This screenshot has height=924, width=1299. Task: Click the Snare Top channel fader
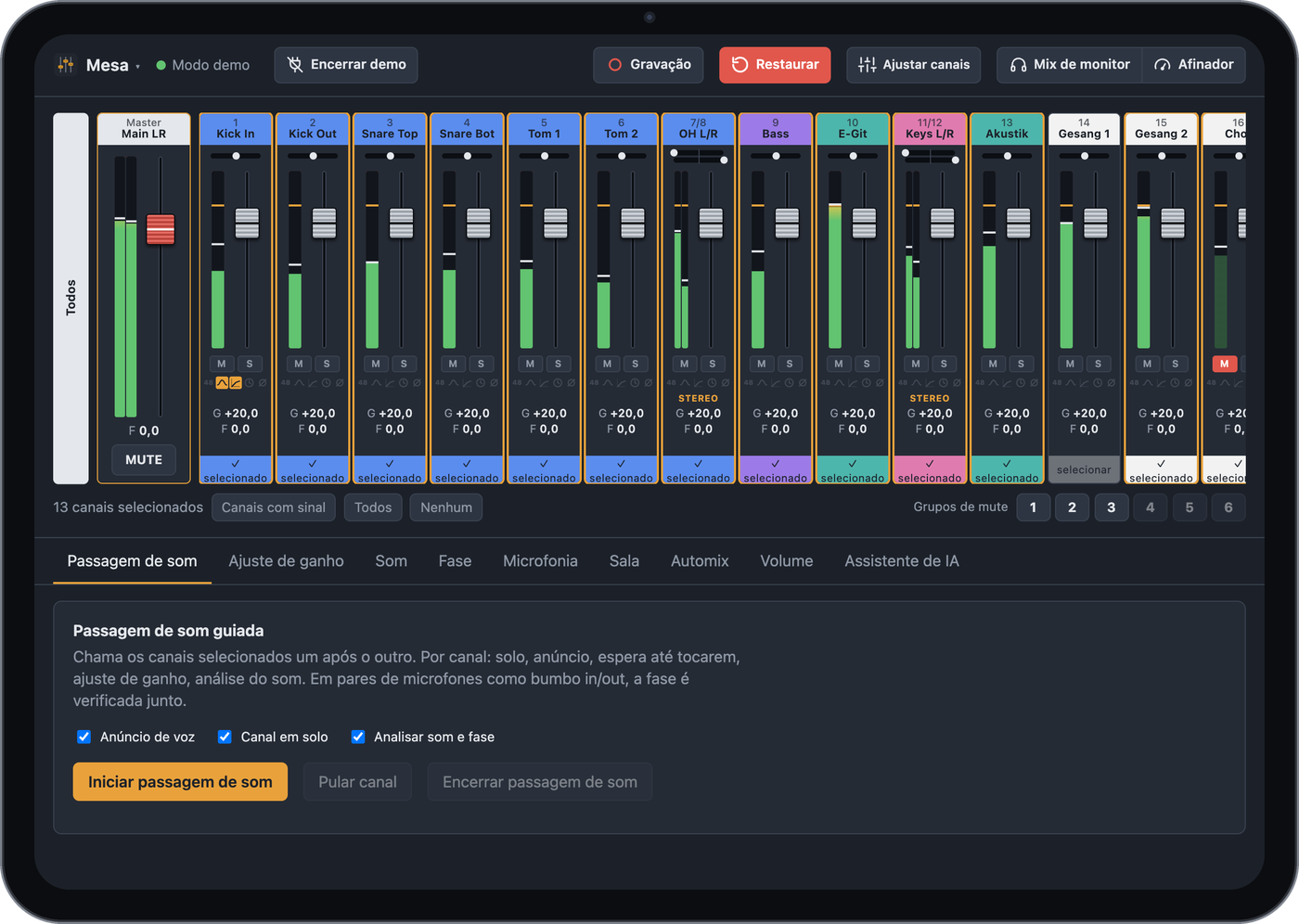click(x=401, y=223)
